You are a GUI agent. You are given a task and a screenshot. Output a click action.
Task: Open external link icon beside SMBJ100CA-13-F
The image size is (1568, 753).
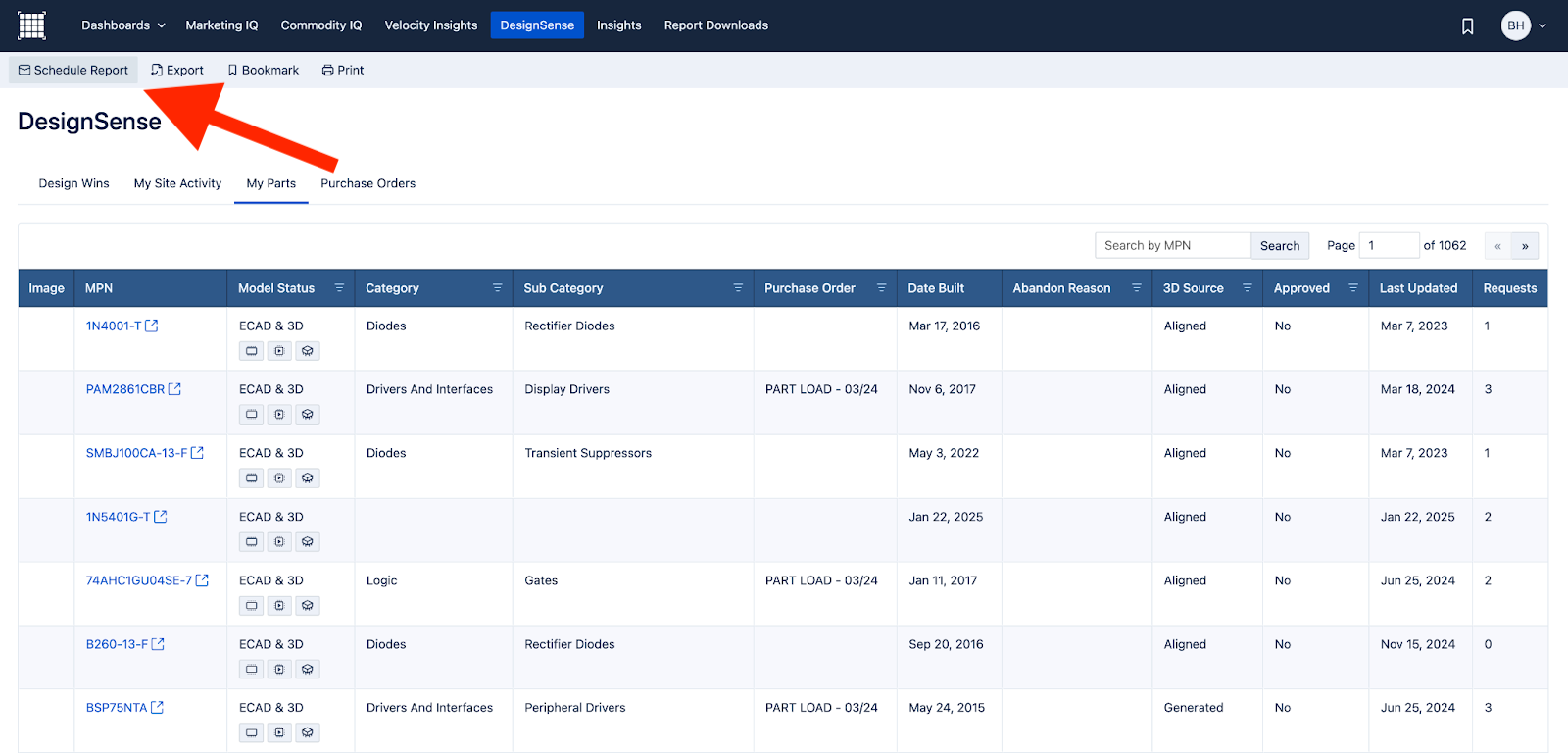pos(197,453)
